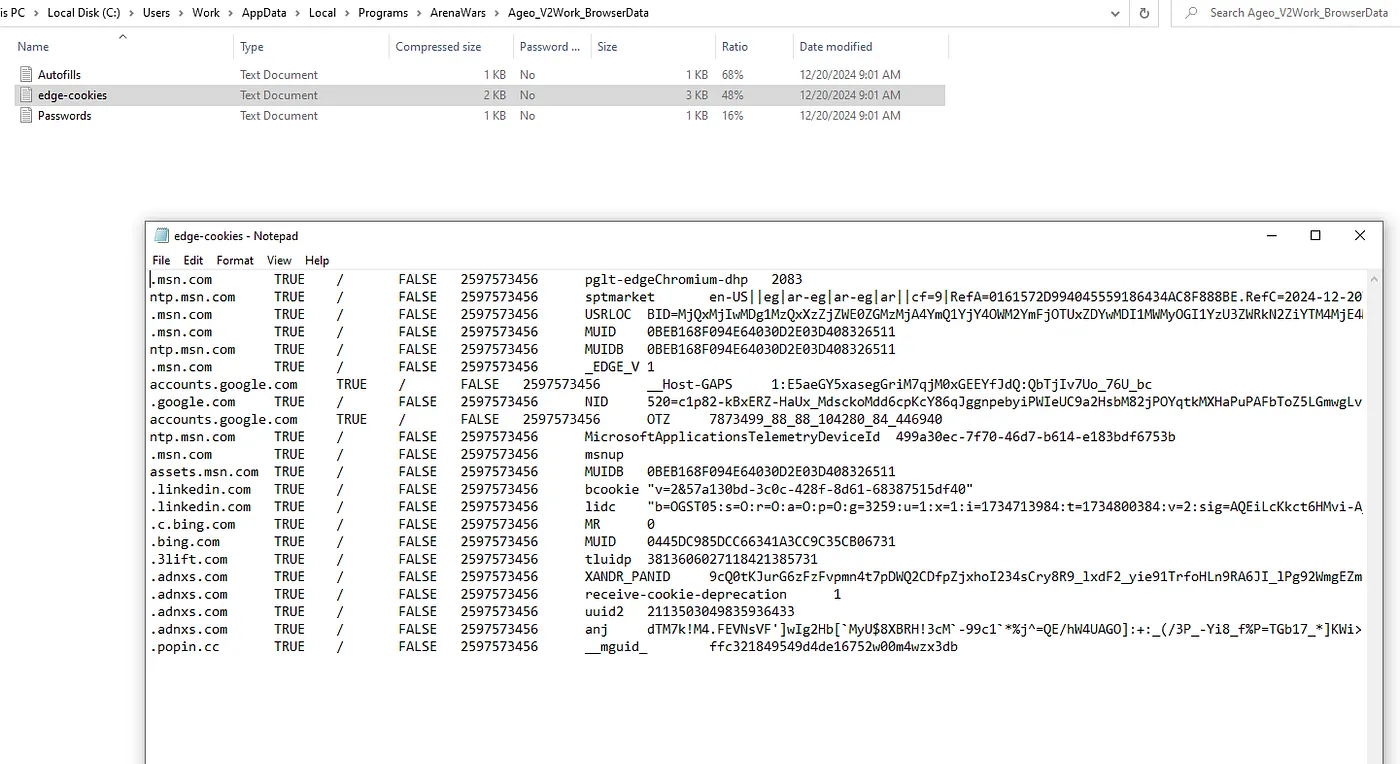The height and width of the screenshot is (764, 1400).
Task: Click the Passwords text file icon
Action: 26,116
